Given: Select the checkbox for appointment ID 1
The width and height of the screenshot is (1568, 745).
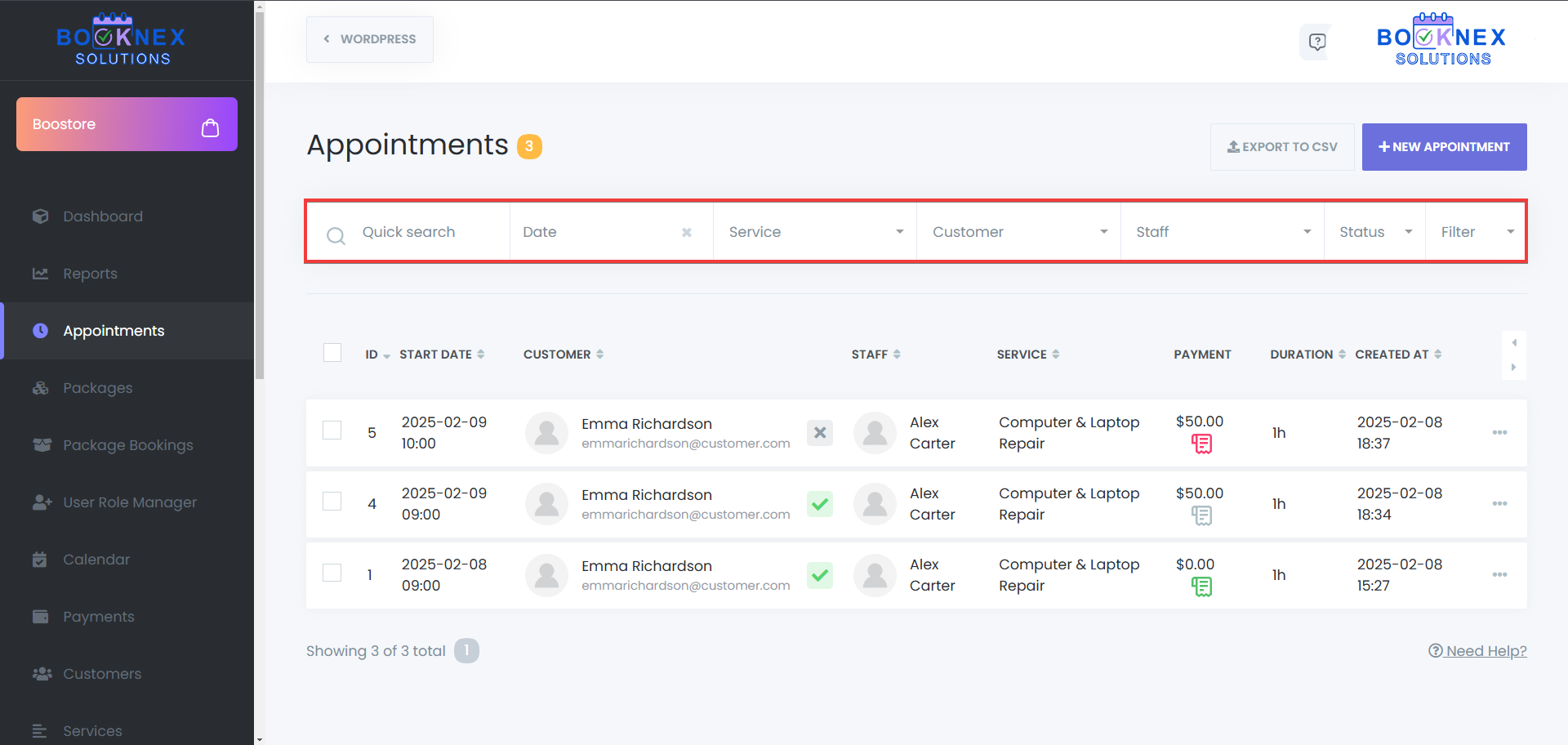Looking at the screenshot, I should pos(332,573).
